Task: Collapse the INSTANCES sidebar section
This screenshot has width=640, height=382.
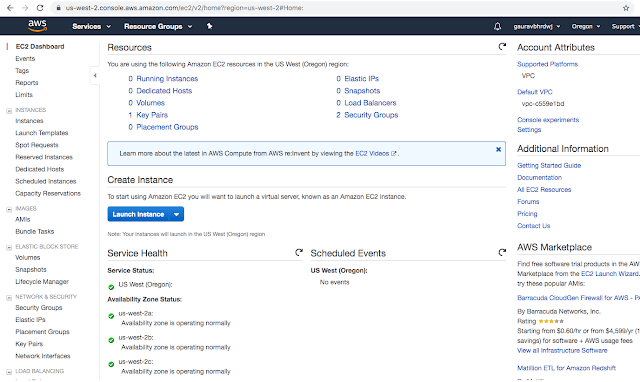Action: pos(9,111)
